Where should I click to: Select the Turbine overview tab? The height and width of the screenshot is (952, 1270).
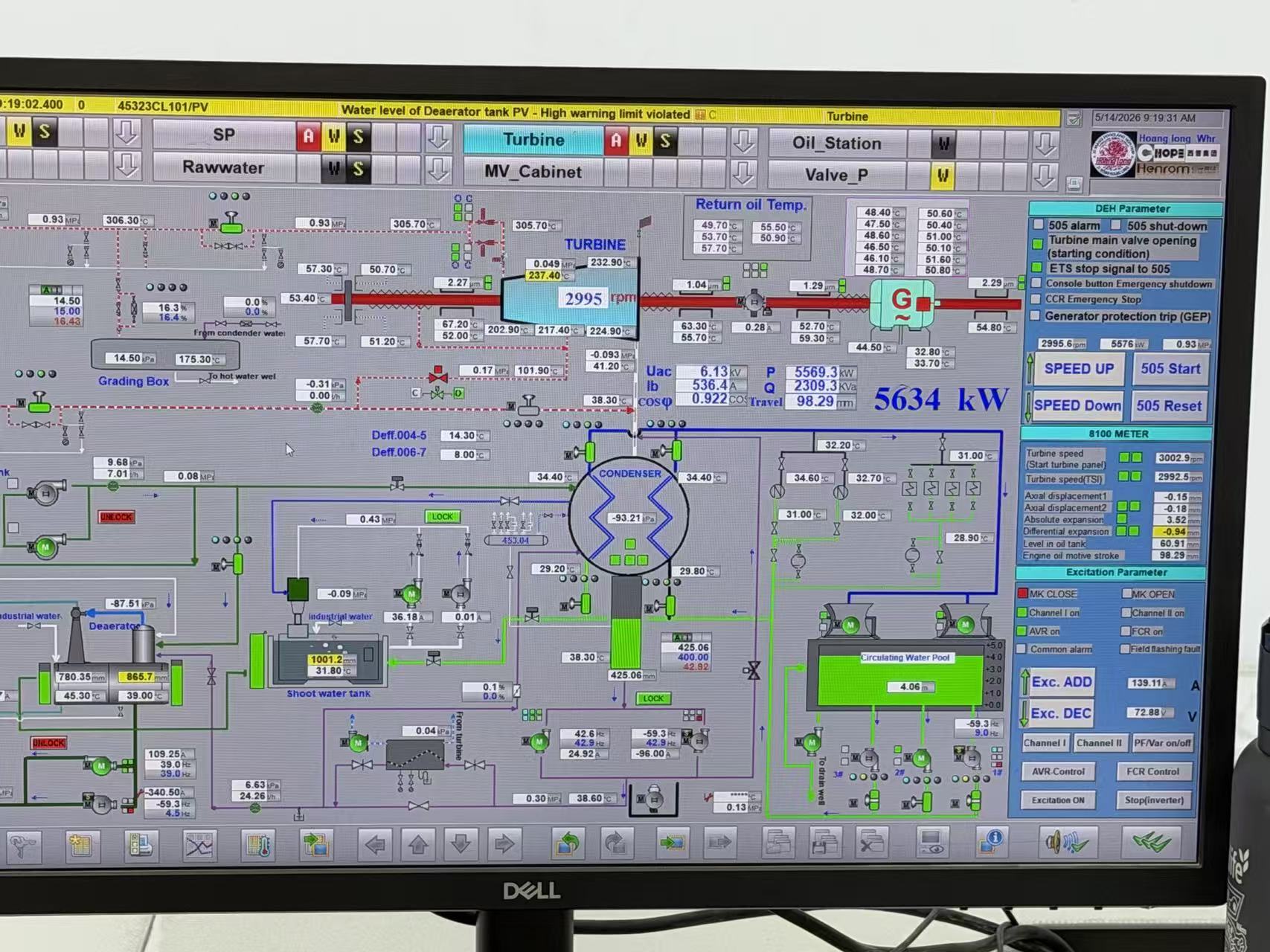[x=533, y=140]
